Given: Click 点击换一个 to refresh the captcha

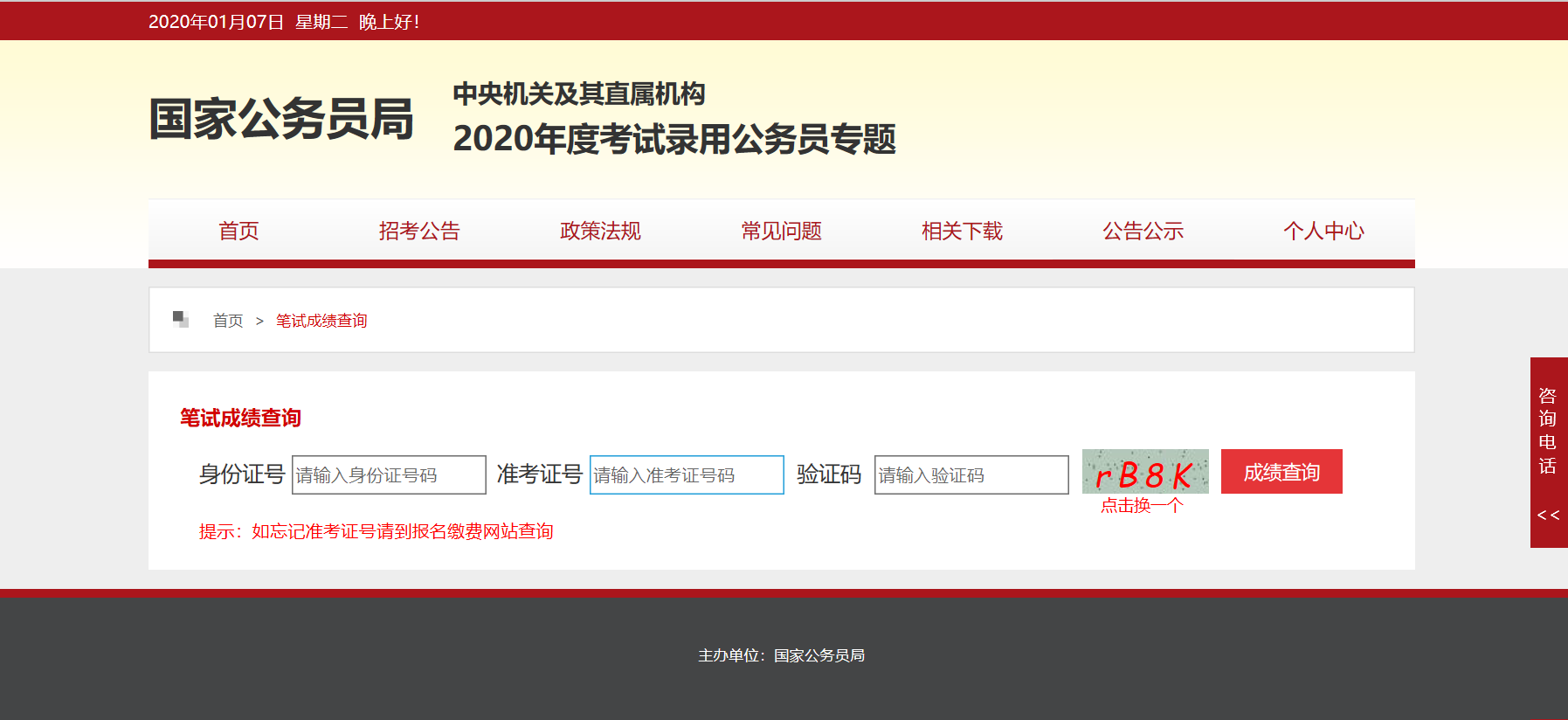Looking at the screenshot, I should click(x=1142, y=506).
